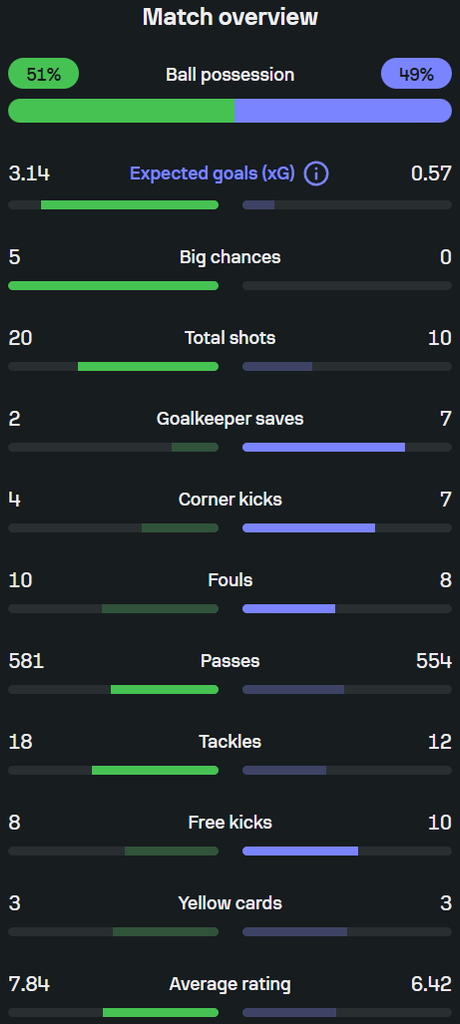Select the purple 49% possession badge
The image size is (460, 1024).
[x=416, y=74]
